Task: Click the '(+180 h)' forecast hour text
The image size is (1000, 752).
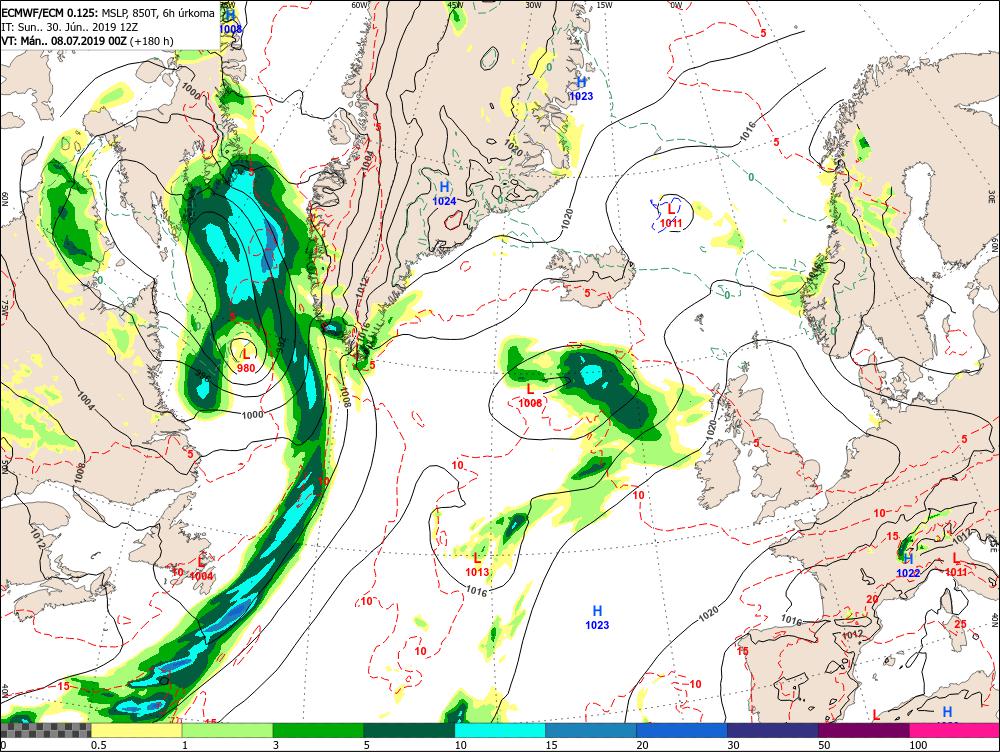Action: pos(151,41)
